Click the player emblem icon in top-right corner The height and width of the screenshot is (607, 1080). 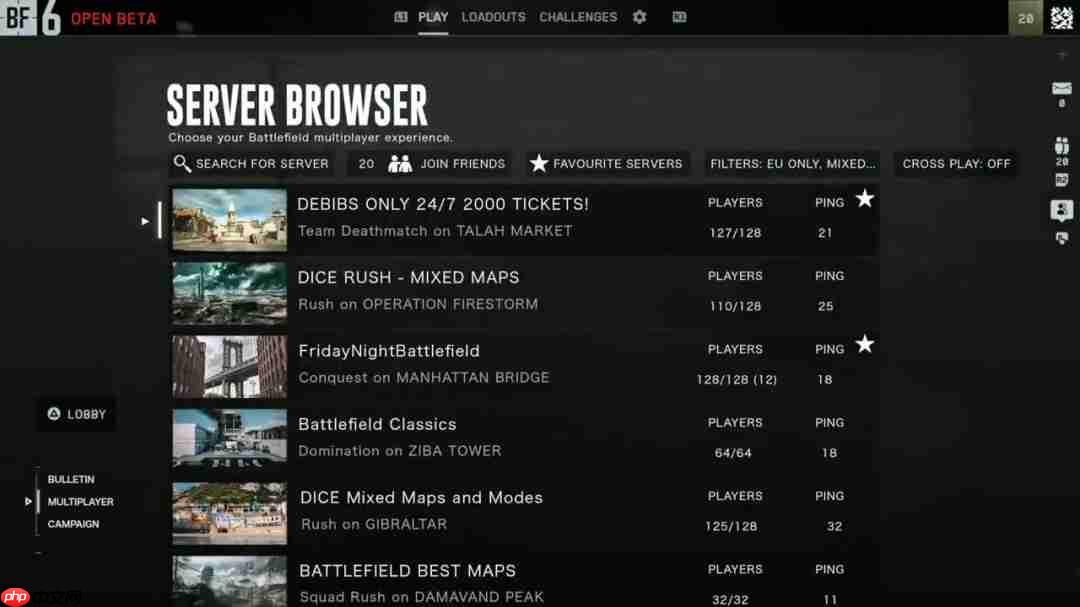pos(1061,17)
